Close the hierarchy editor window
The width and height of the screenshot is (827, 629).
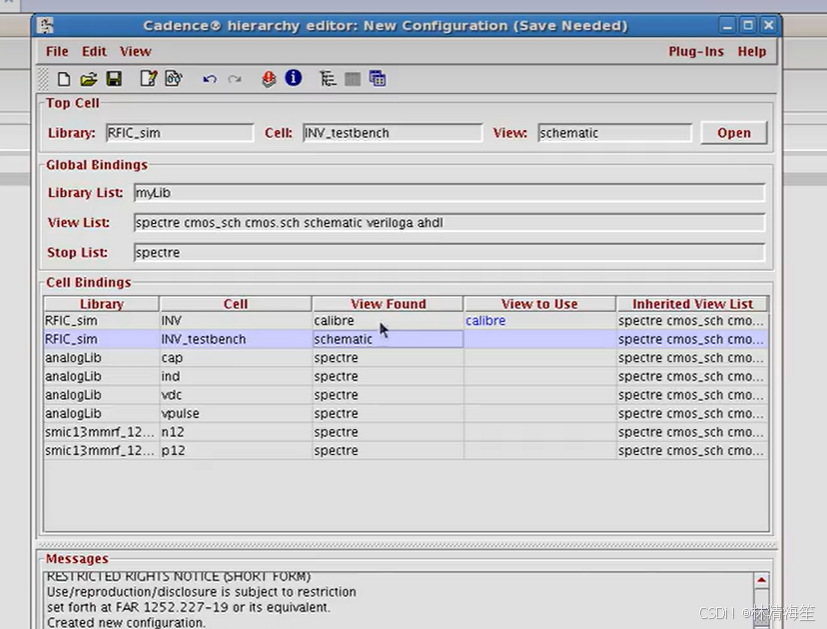point(768,25)
